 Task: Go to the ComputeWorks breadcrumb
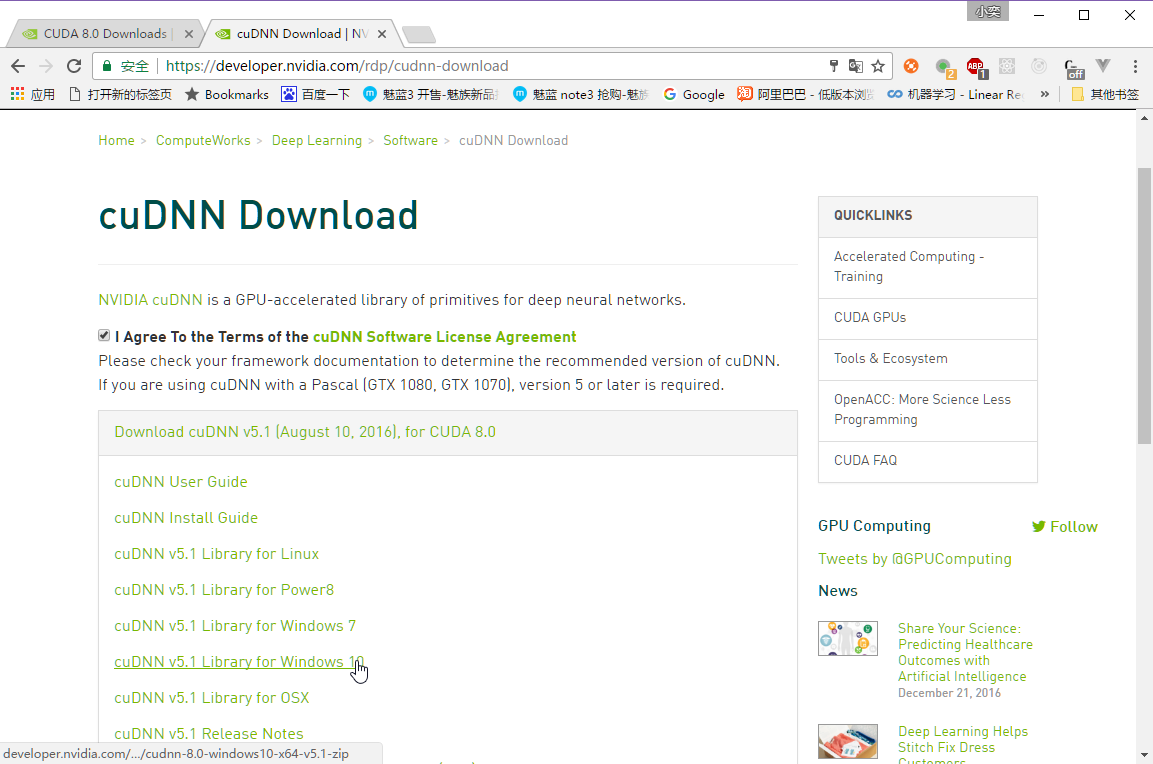click(x=203, y=140)
